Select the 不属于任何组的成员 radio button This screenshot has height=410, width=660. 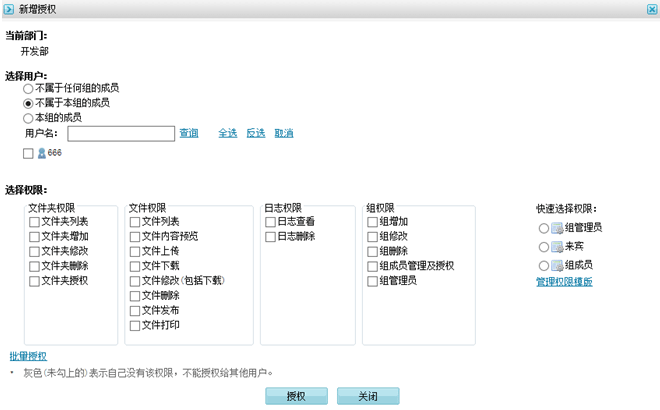pos(29,88)
